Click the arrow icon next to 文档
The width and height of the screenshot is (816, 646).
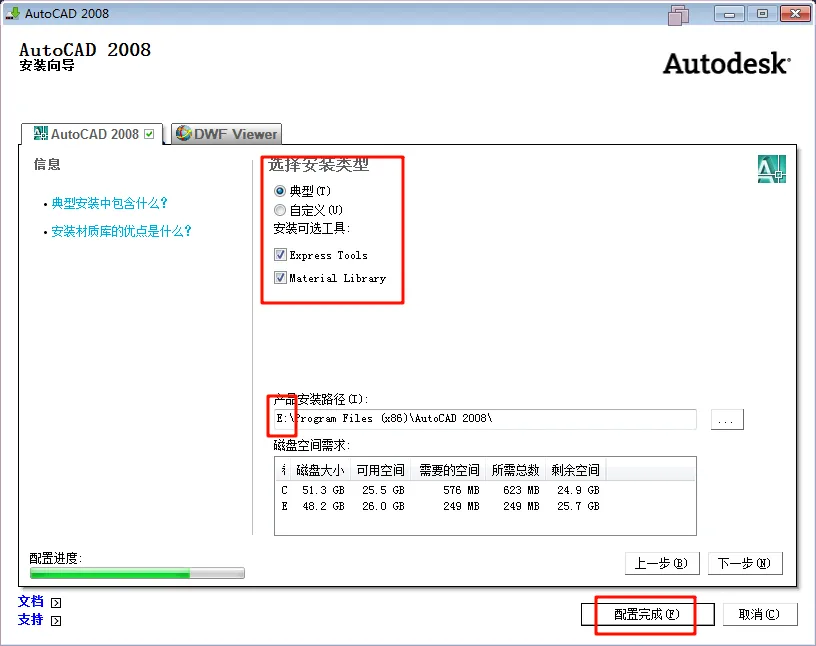tap(56, 603)
